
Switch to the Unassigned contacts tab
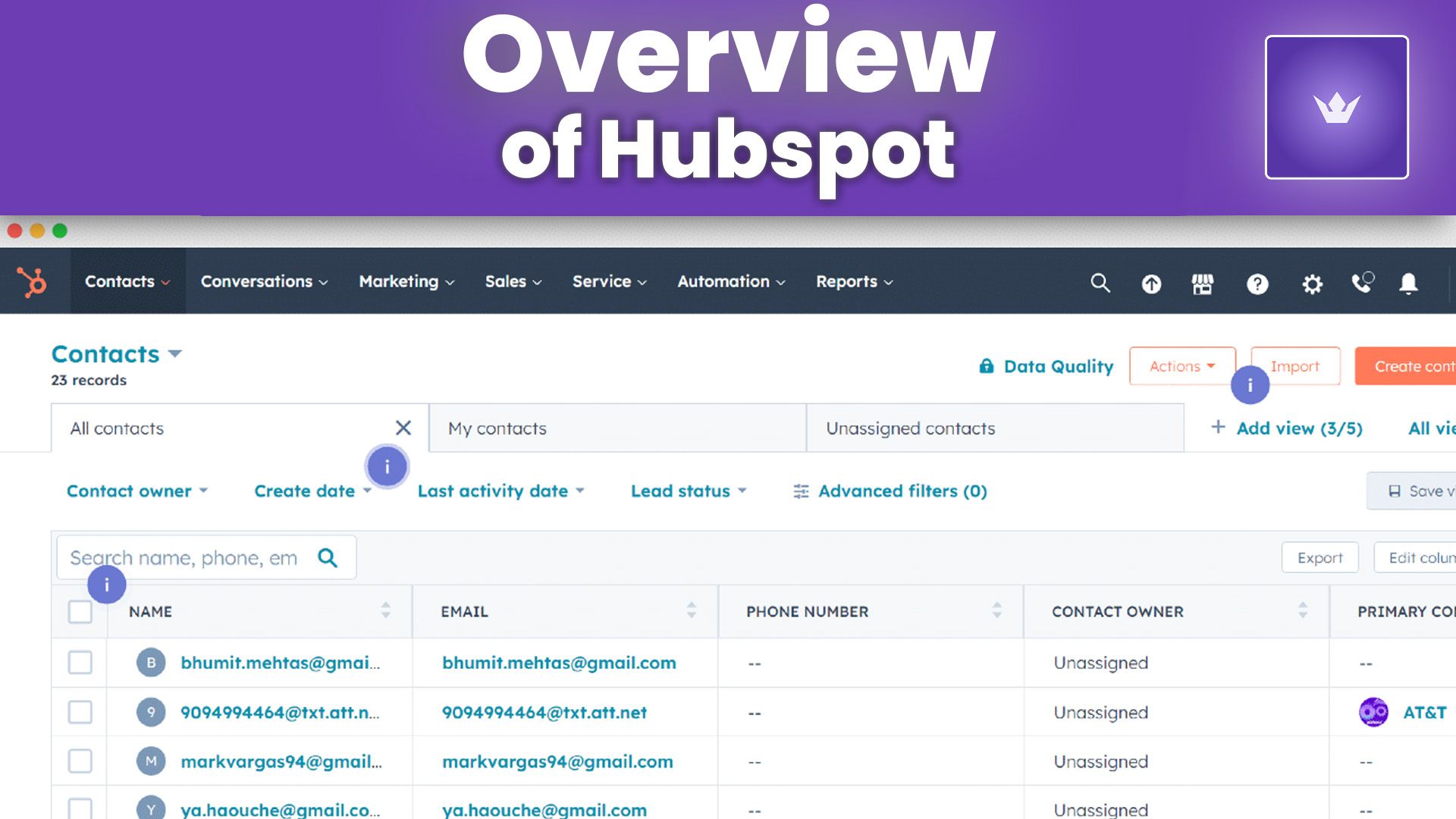995,428
